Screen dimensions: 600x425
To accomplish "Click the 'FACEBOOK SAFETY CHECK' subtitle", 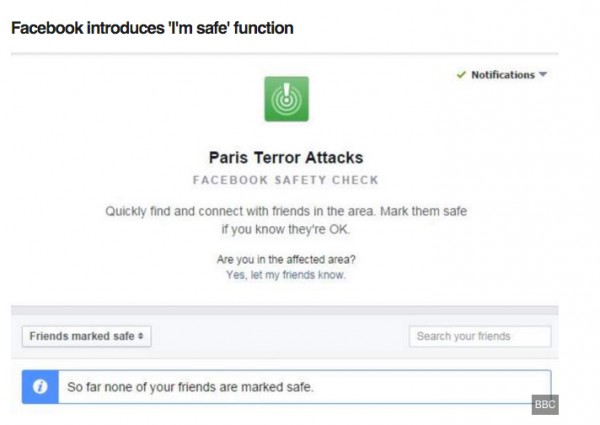I will coord(285,180).
